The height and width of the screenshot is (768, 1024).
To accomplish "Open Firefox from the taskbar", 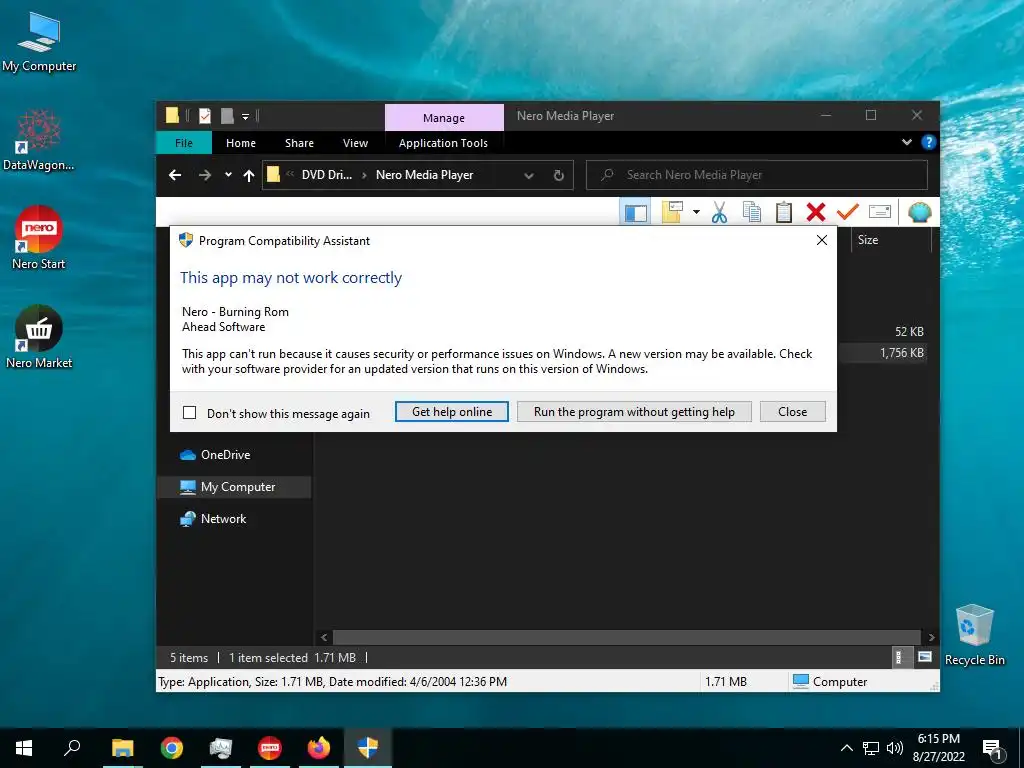I will point(319,748).
